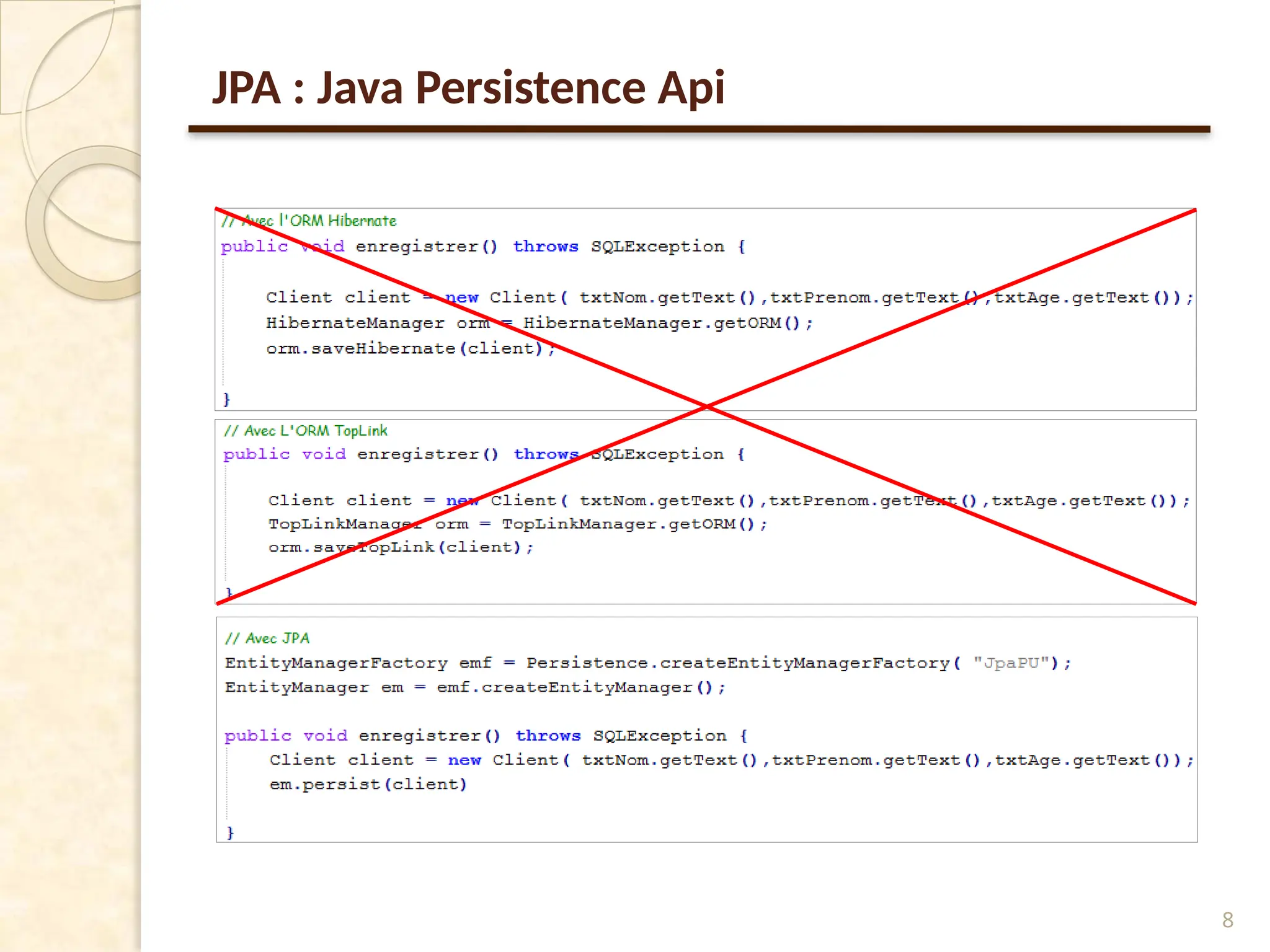
Task: Click the slide page number 8
Action: pyautogui.click(x=1227, y=920)
